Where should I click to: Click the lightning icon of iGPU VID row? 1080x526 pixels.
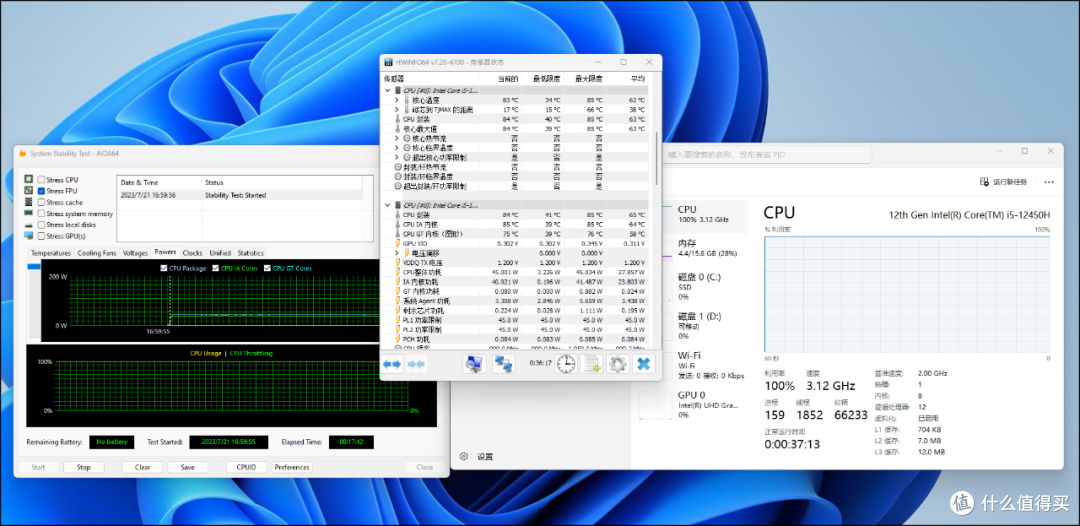click(x=397, y=244)
